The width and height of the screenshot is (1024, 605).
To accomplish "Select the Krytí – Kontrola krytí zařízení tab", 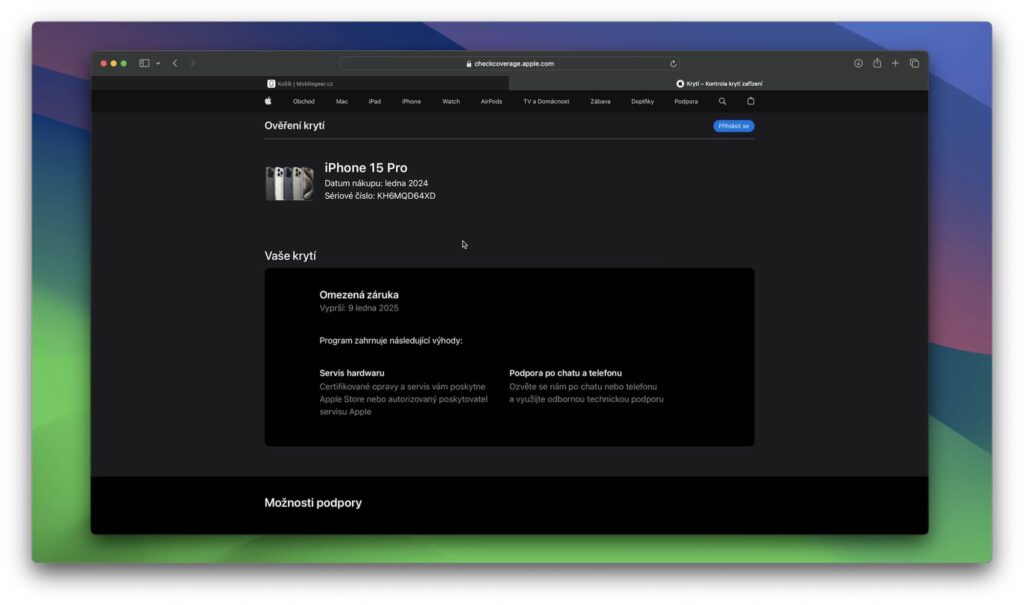I will pos(718,84).
